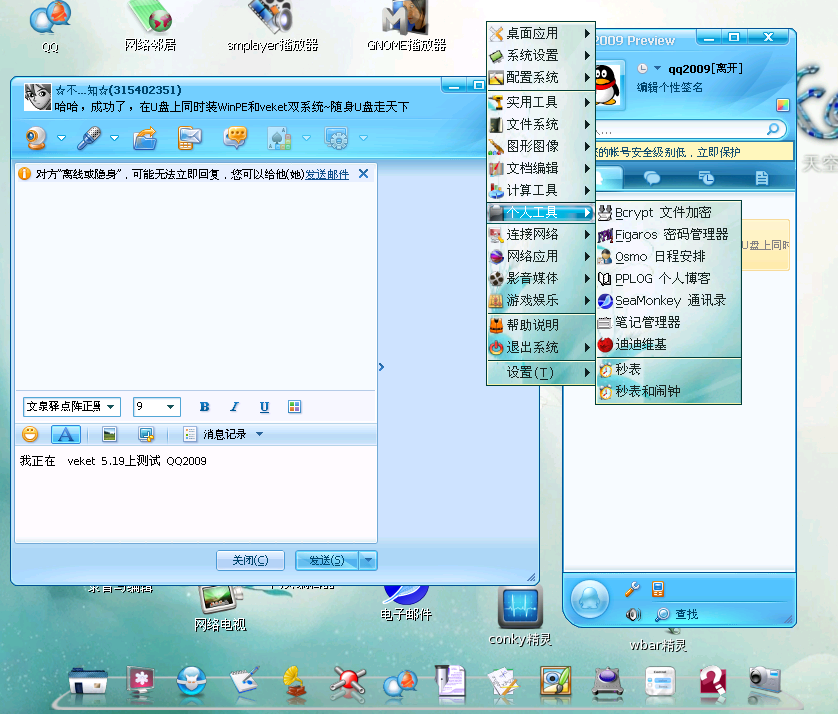
Task: Open the 网络应用 menu
Action: coord(541,257)
